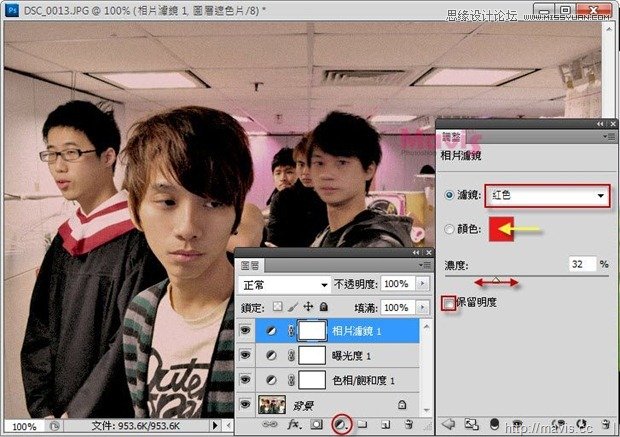The height and width of the screenshot is (437, 620).
Task: Click mask link chain on 曝光度 1 layer
Action: point(291,356)
